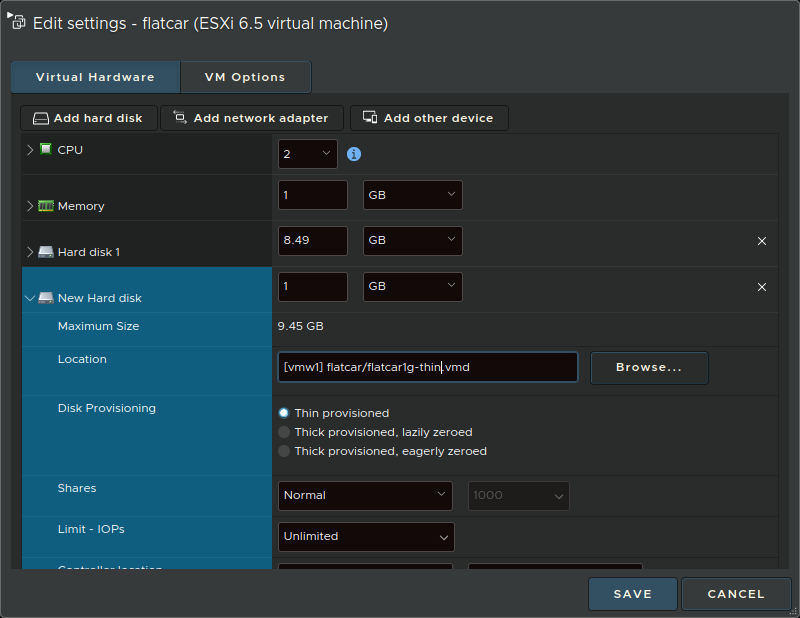Click the New Hard disk drive icon
Screen dimensions: 800x618
pyautogui.click(x=46, y=298)
